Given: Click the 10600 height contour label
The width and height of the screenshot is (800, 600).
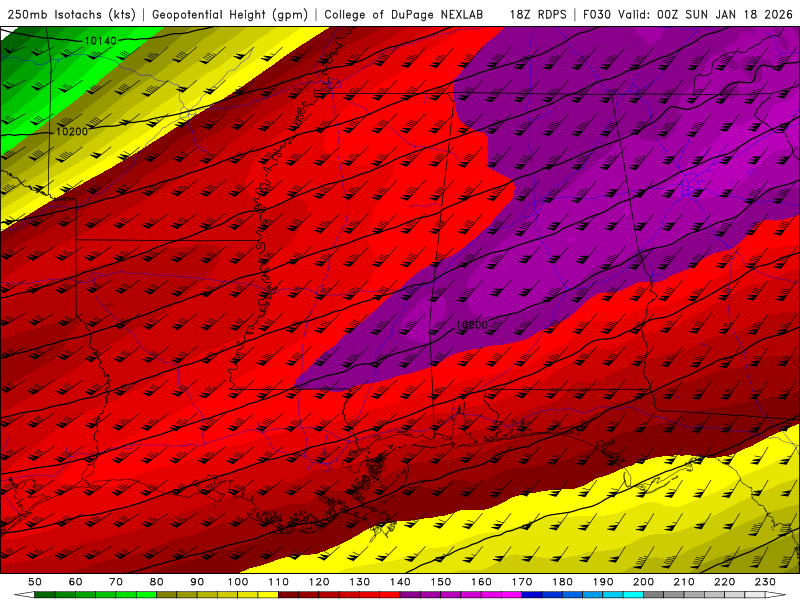Looking at the screenshot, I should point(472,324).
